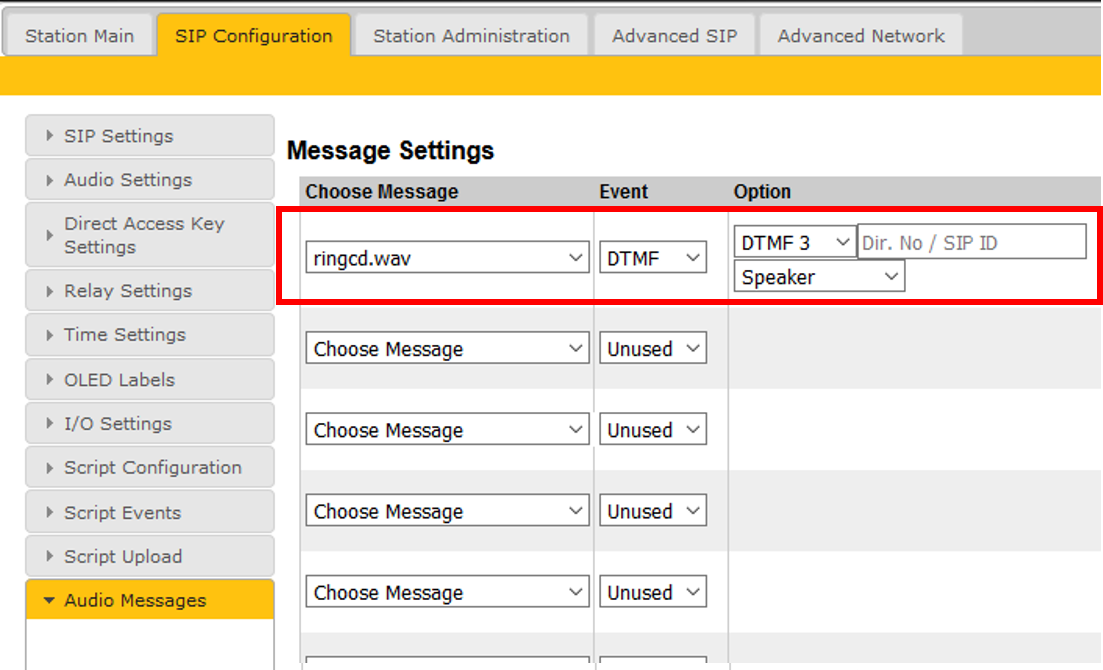This screenshot has width=1103, height=670.
Task: Open the DTMF event dropdown
Action: click(x=652, y=258)
